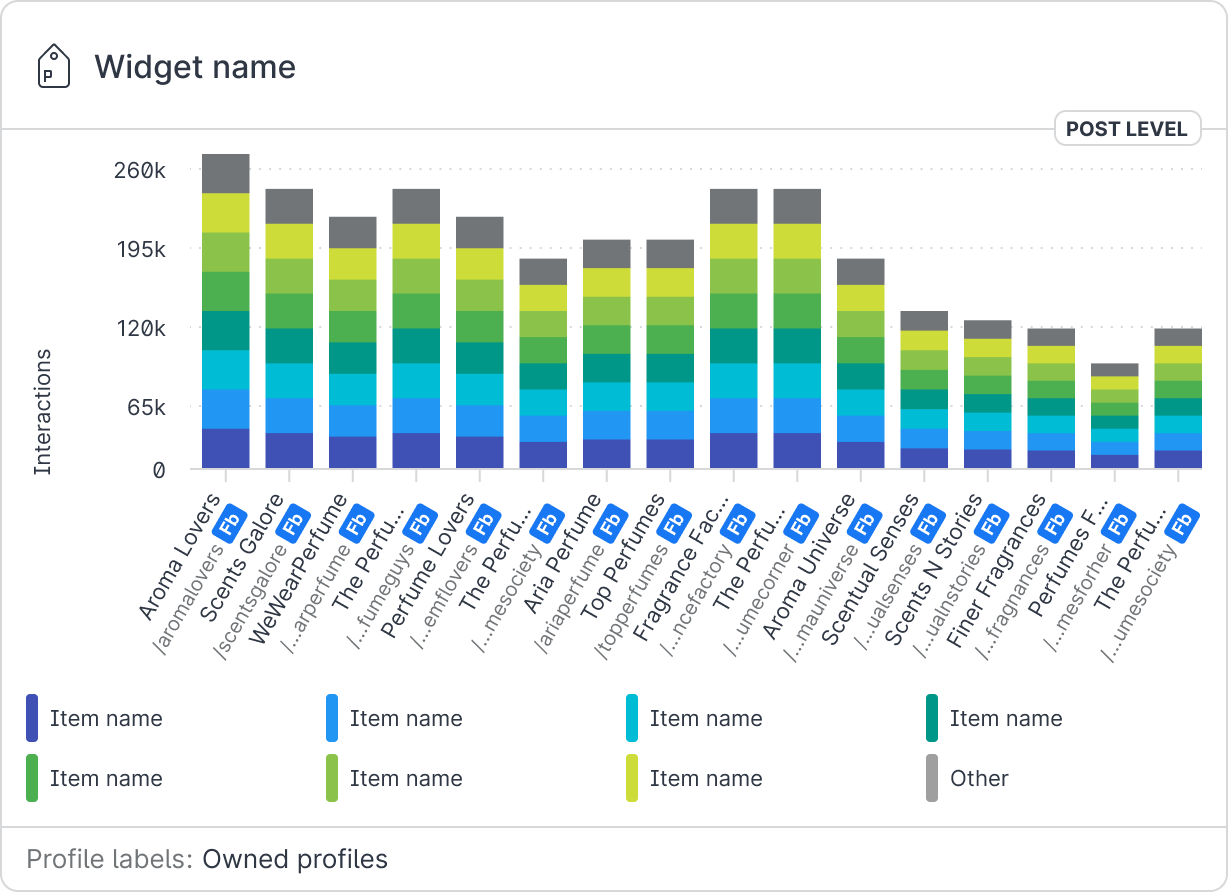1228x892 pixels.
Task: Click the medium green legend swatch
Action: click(x=32, y=778)
